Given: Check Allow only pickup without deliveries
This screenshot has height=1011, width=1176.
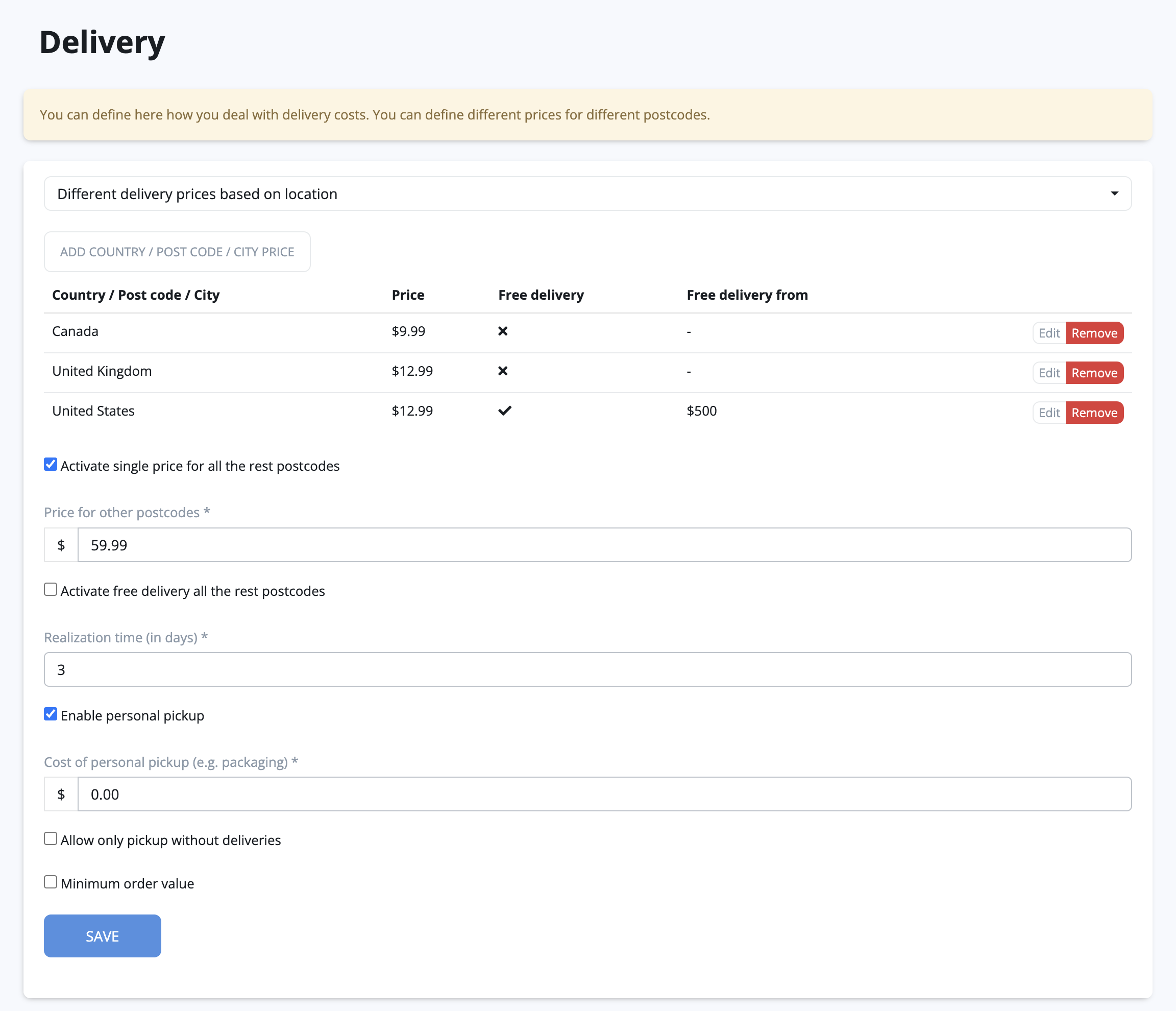Looking at the screenshot, I should click(51, 839).
